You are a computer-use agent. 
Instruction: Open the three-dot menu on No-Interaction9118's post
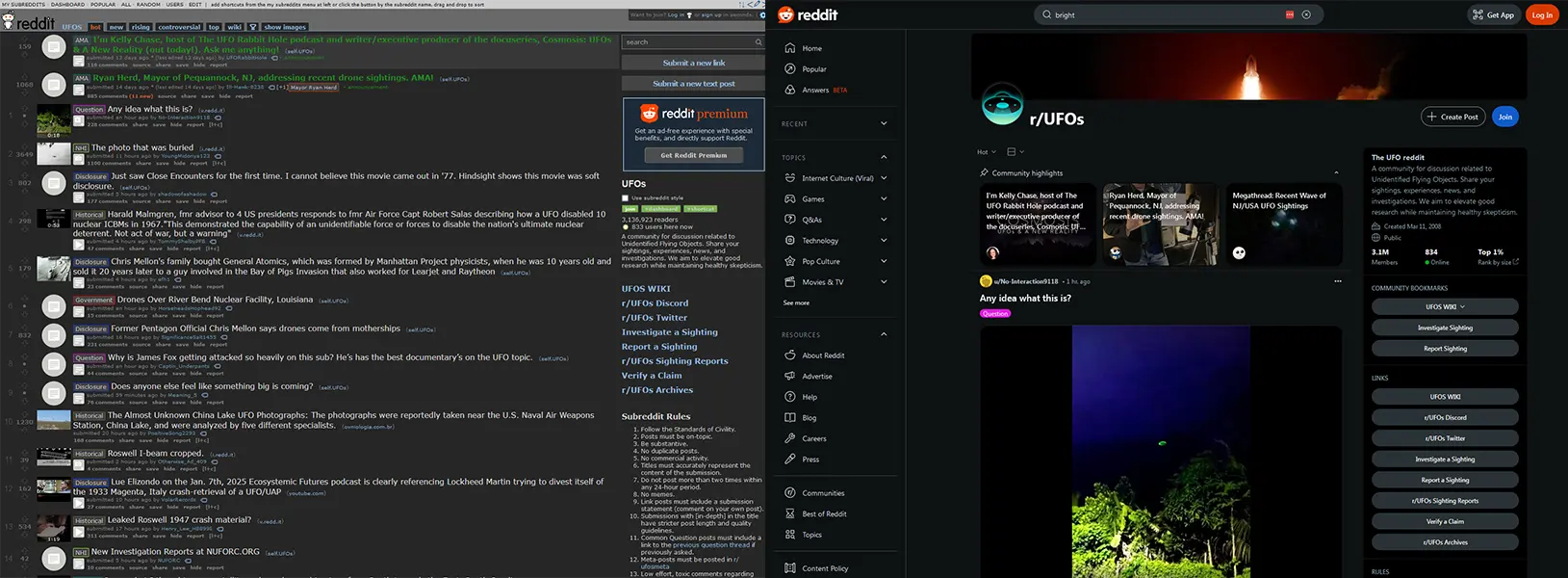pos(1337,281)
